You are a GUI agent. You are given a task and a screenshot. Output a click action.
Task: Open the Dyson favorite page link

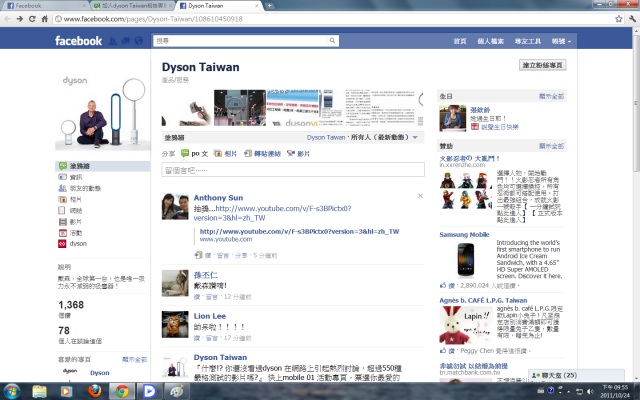coord(100,373)
